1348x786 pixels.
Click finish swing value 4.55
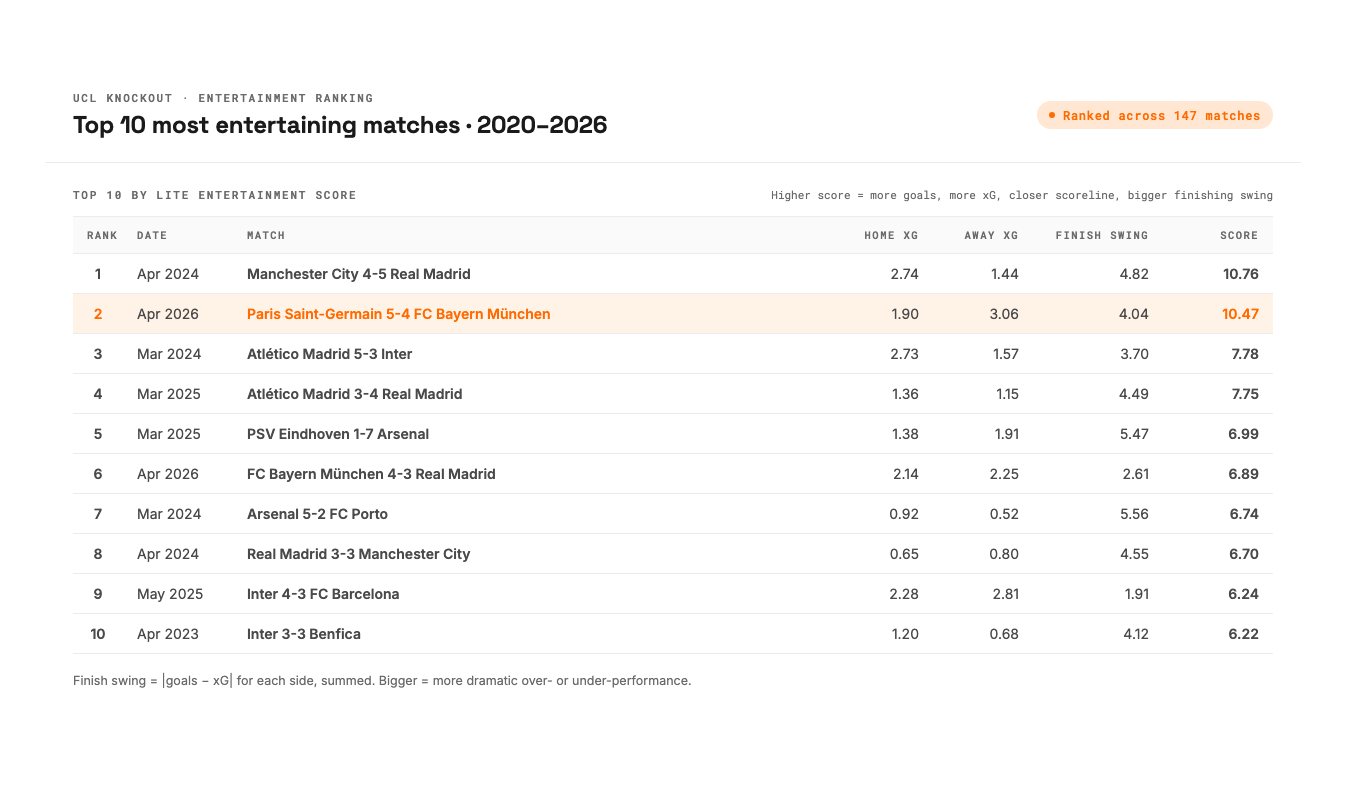[1135, 554]
